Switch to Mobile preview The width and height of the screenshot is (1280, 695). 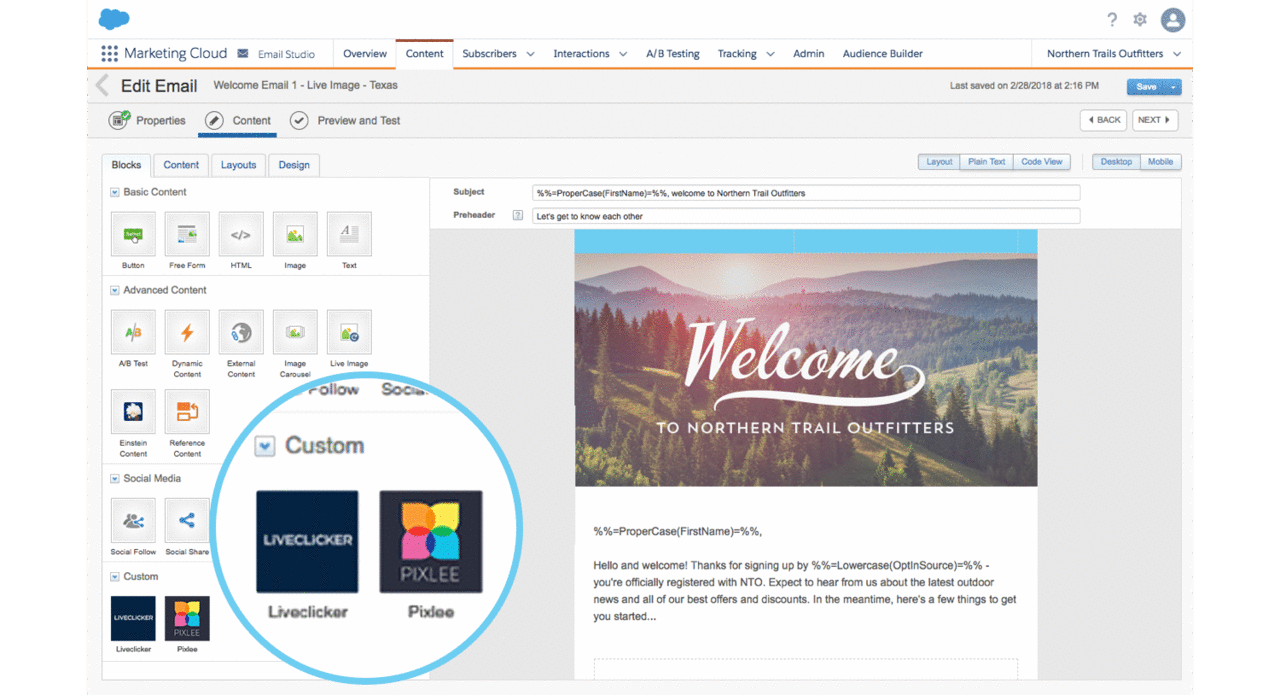pos(1160,162)
